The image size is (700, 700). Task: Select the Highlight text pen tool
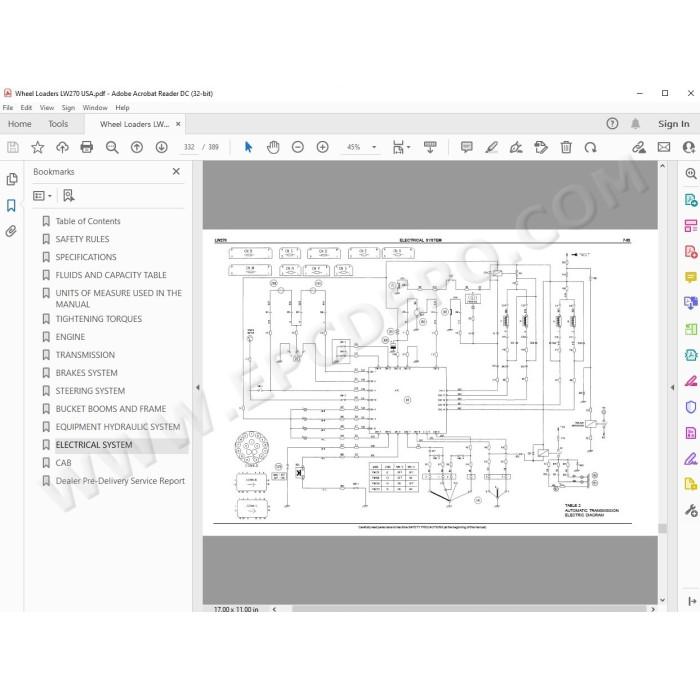(492, 147)
